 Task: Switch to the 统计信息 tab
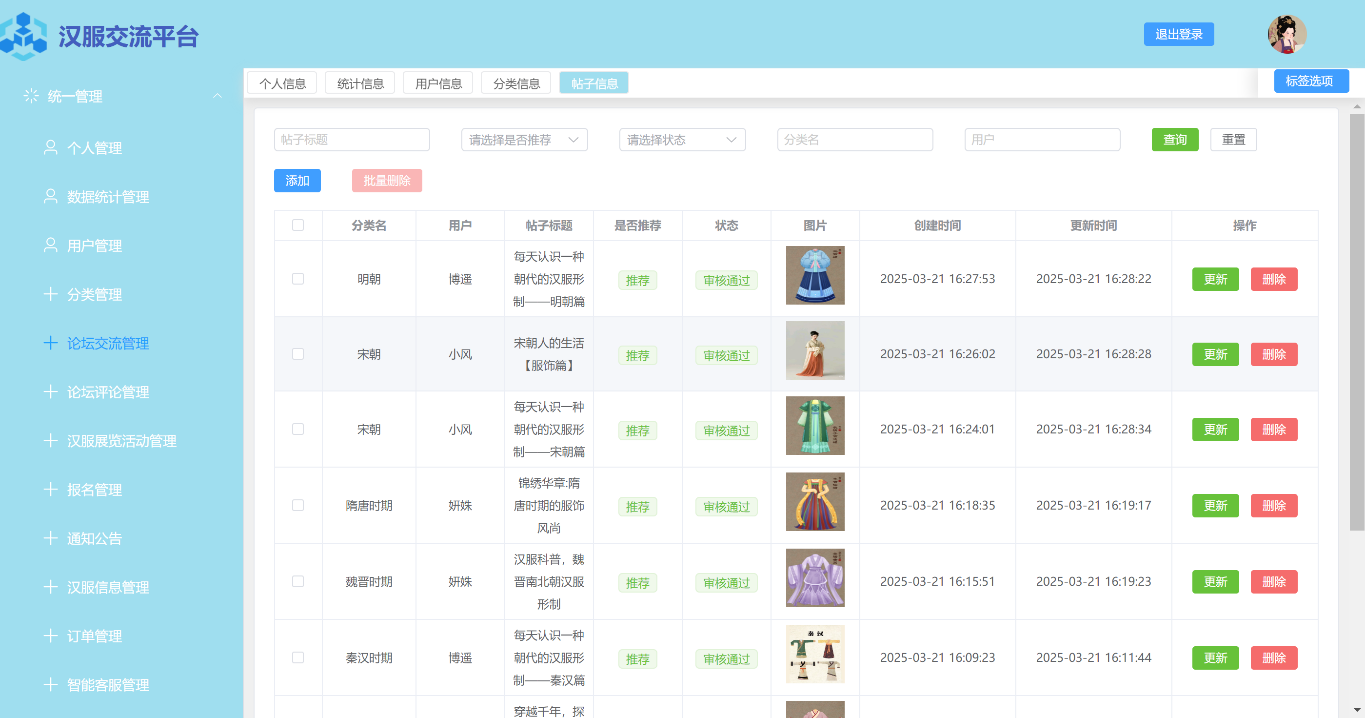[360, 83]
